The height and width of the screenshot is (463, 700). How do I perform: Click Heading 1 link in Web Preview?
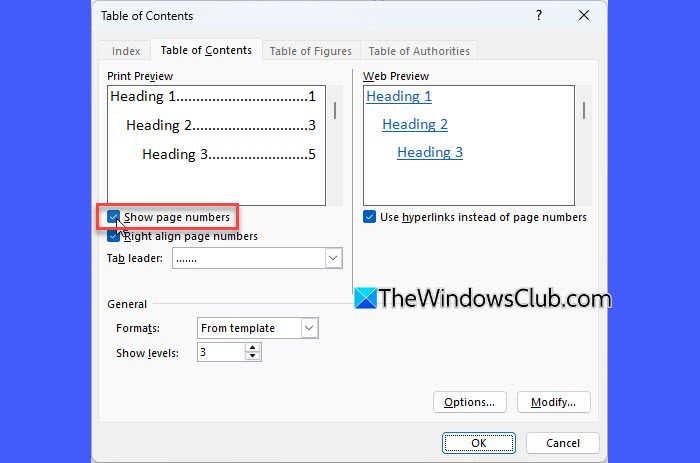[399, 97]
